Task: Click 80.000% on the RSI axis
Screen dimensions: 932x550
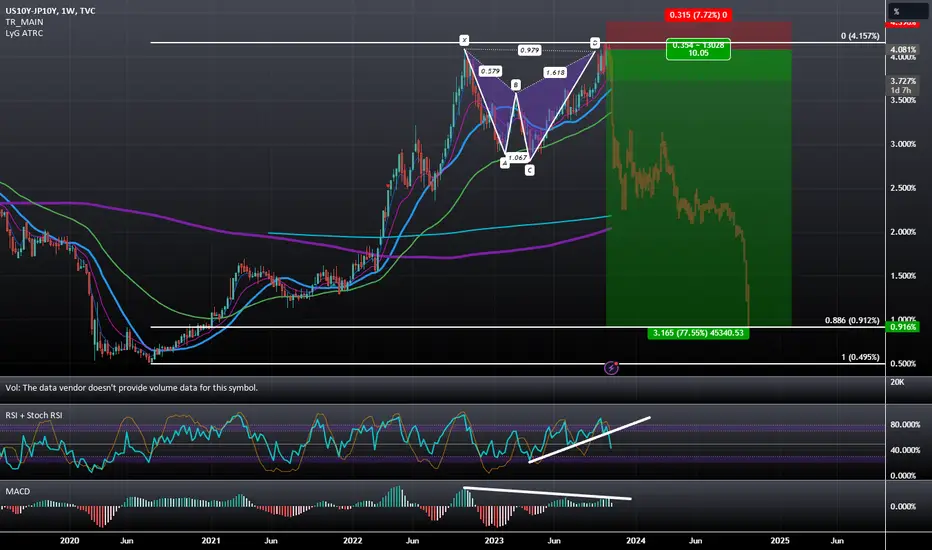Action: pos(905,425)
